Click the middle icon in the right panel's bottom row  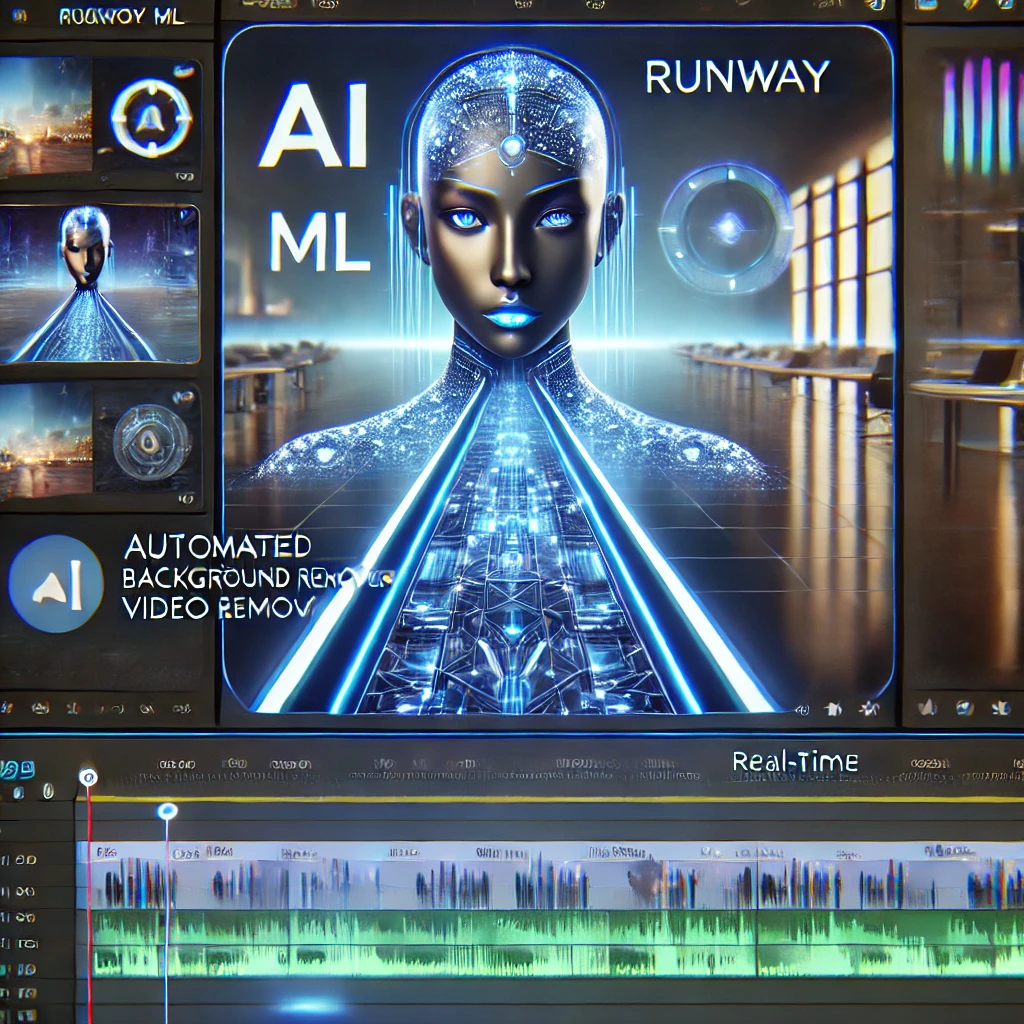pyautogui.click(x=964, y=708)
